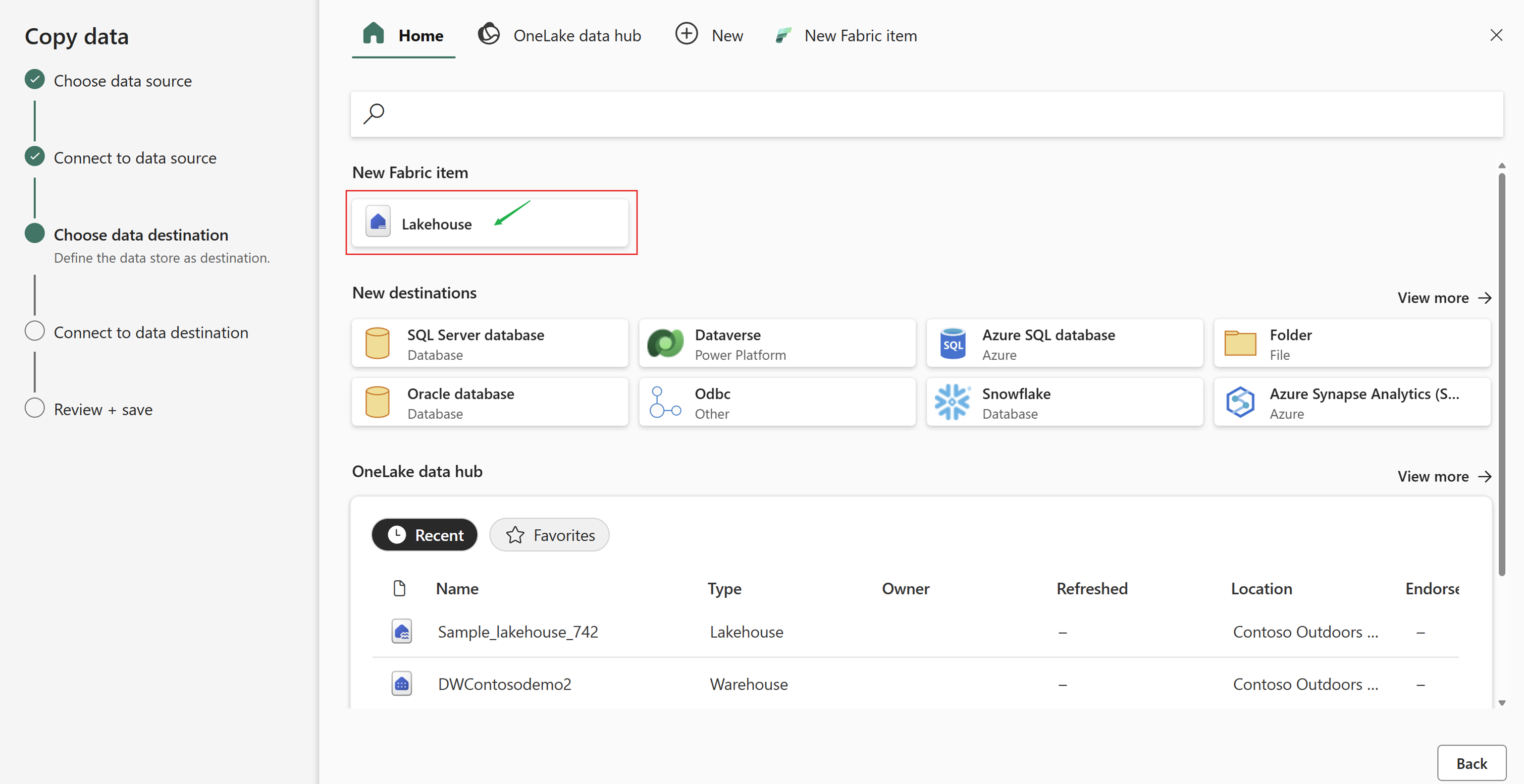
Task: Click the Endorsement column header
Action: (1432, 589)
